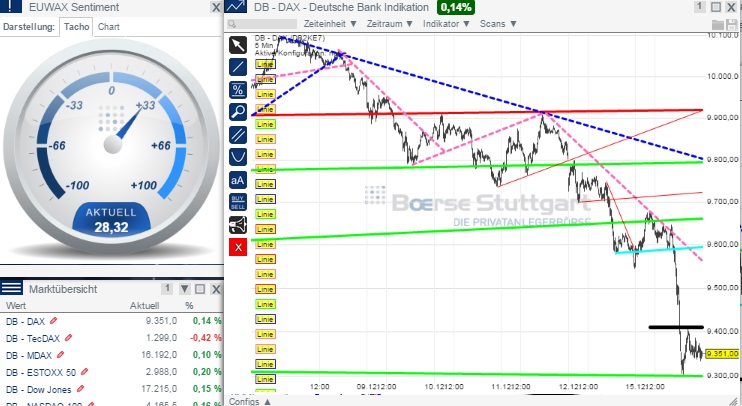Click the green 0,14% badge in chart title

[456, 7]
